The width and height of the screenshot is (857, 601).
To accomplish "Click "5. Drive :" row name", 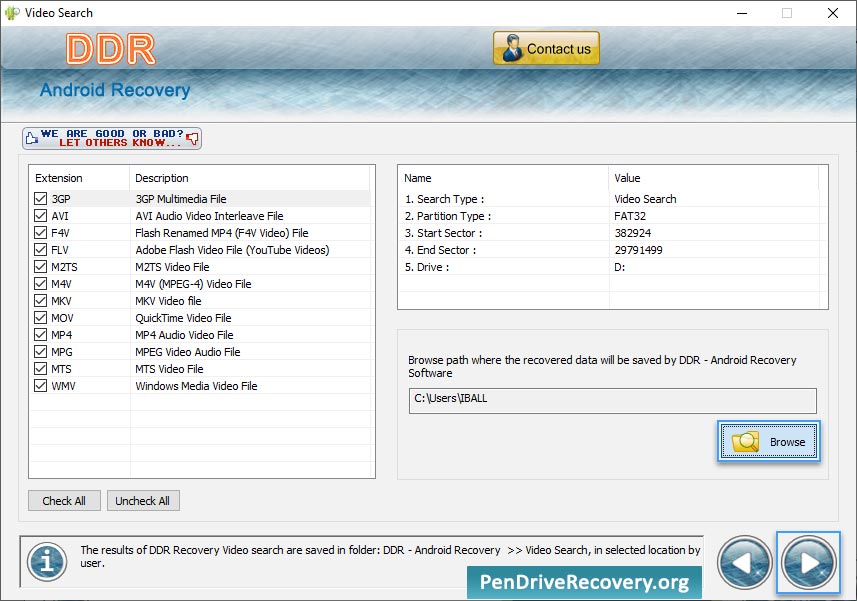I will pyautogui.click(x=427, y=267).
